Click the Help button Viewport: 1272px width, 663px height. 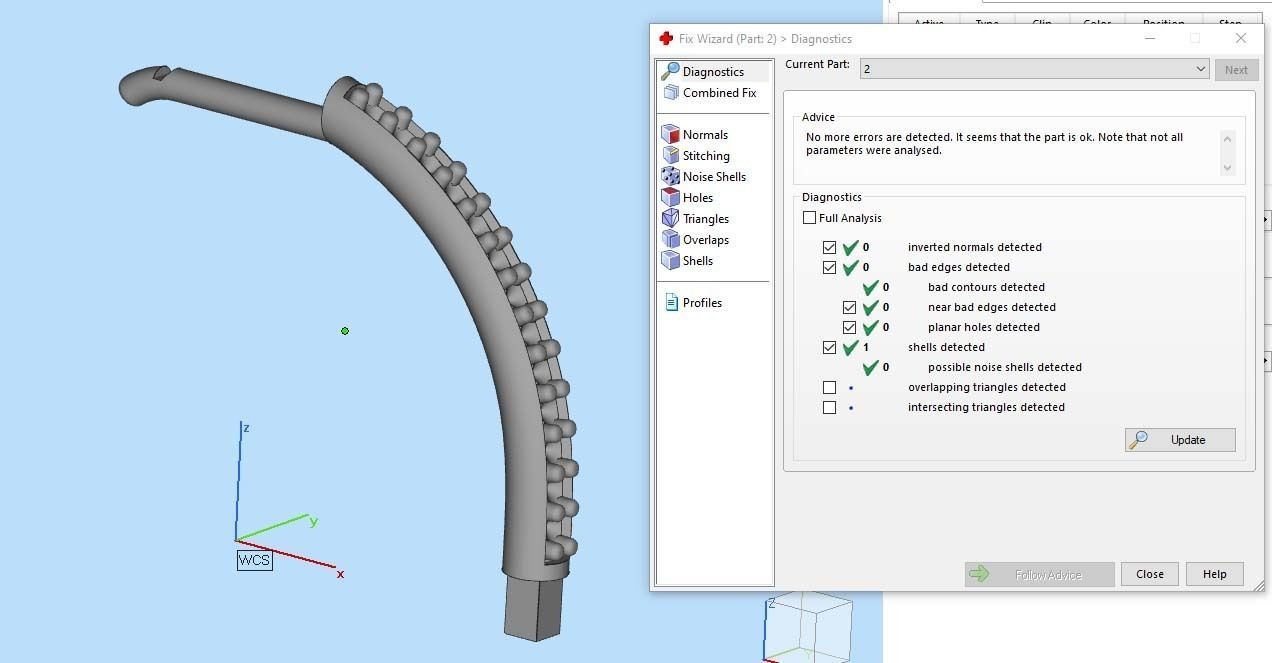click(1215, 574)
